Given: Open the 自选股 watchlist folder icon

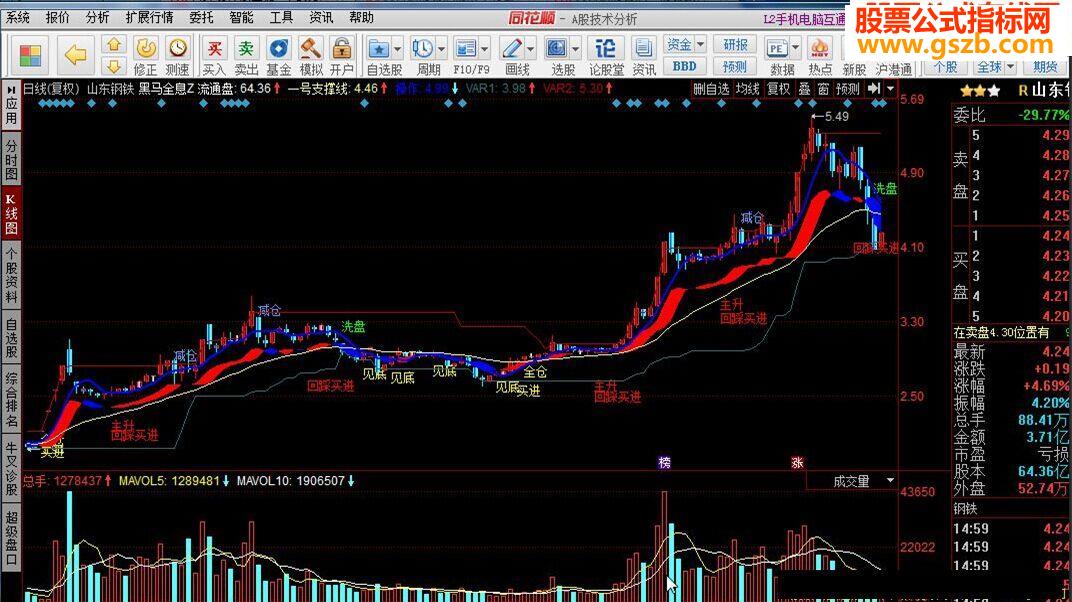Looking at the screenshot, I should click(x=379, y=49).
